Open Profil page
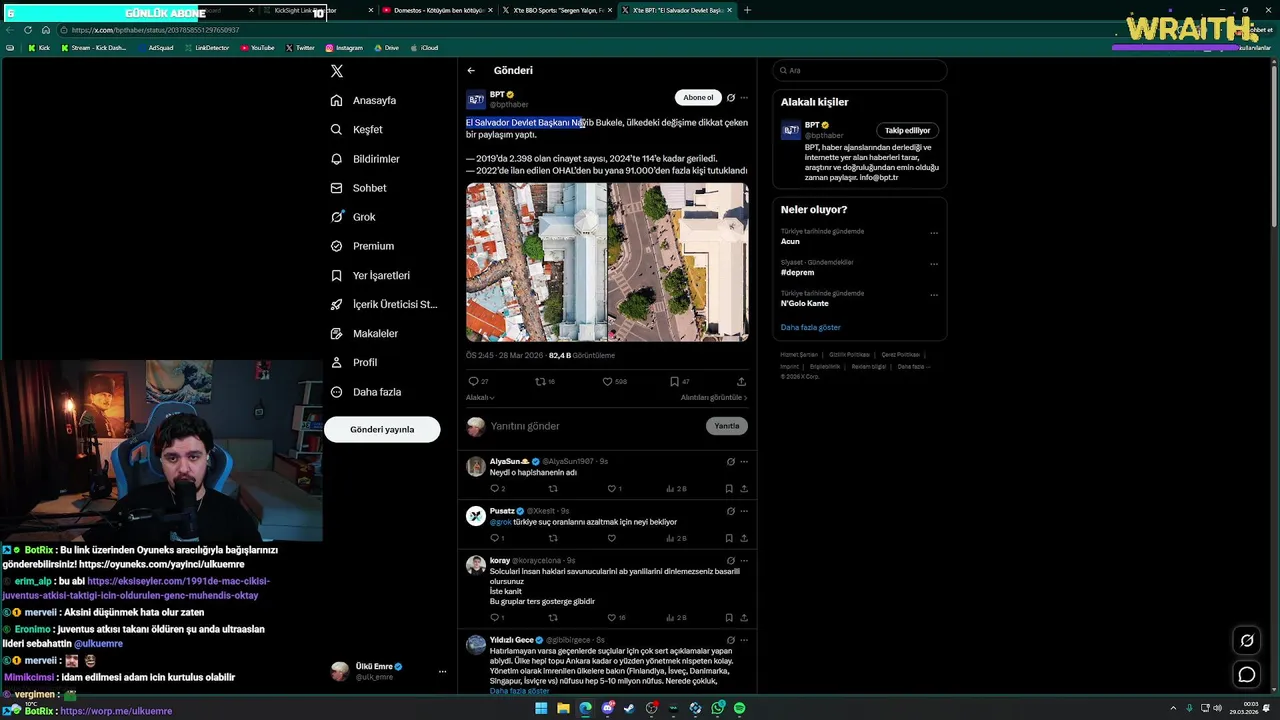 tap(354, 362)
